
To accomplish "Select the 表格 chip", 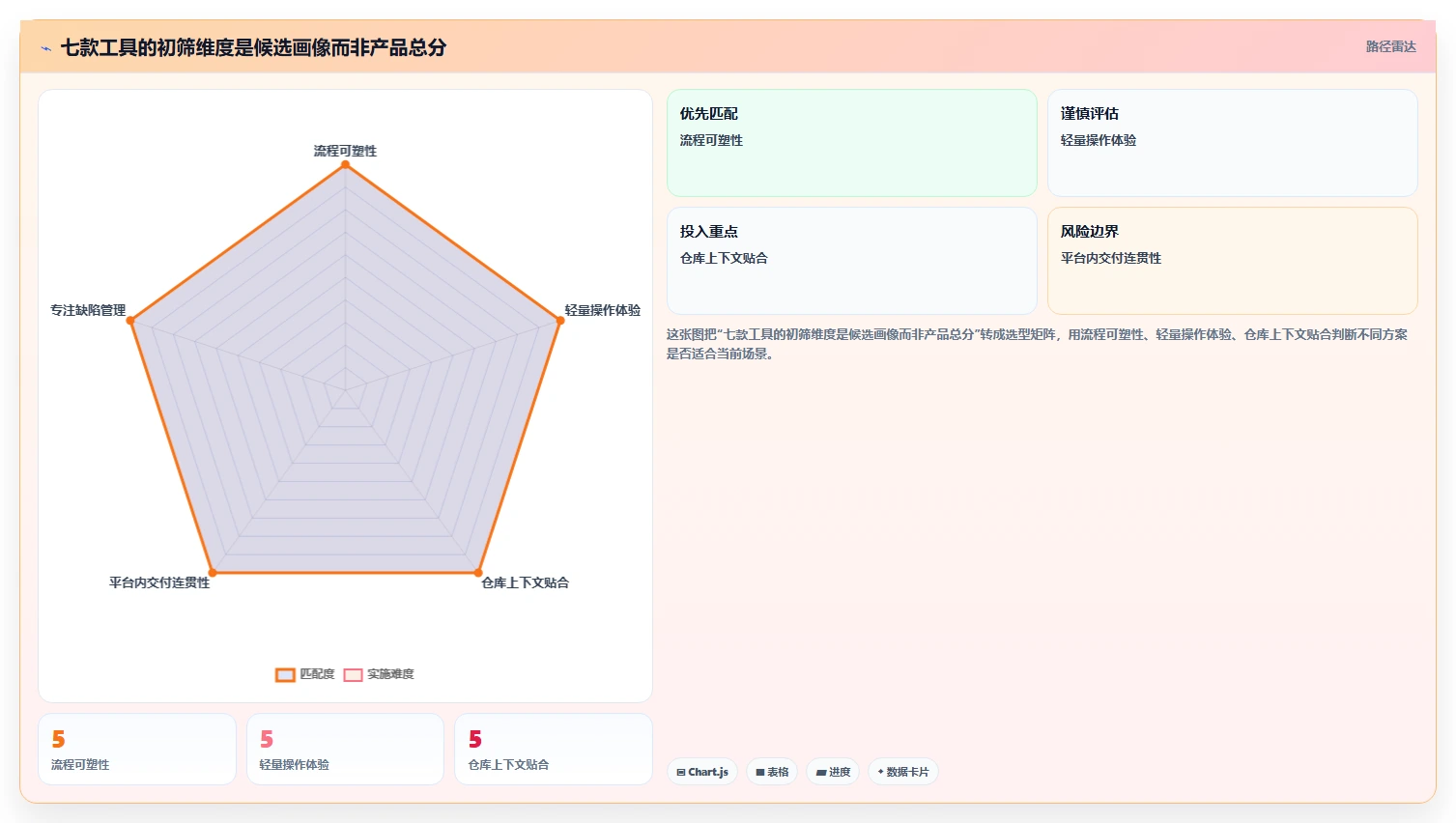I will click(772, 772).
